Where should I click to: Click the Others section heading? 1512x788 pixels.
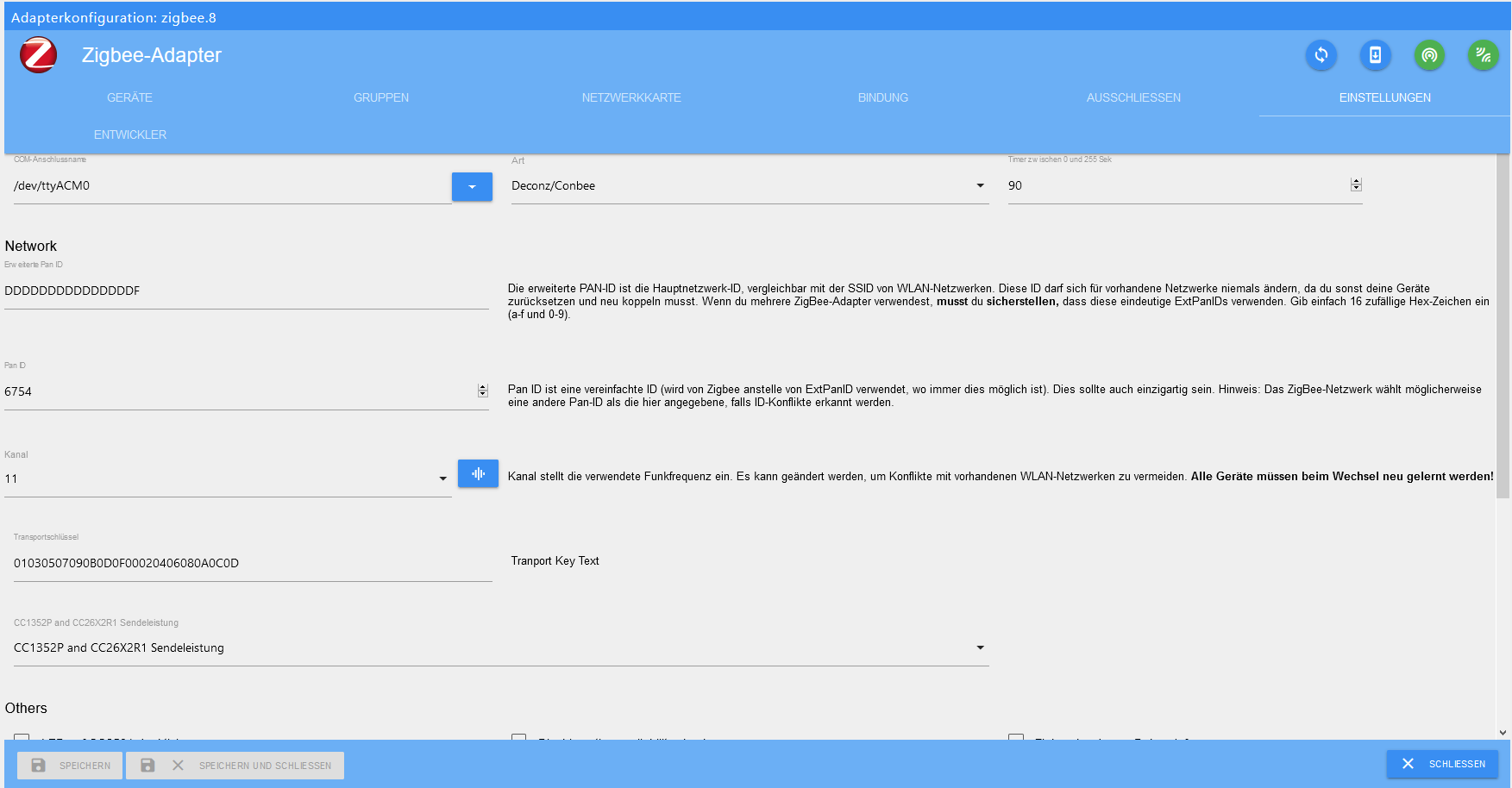pyautogui.click(x=26, y=709)
